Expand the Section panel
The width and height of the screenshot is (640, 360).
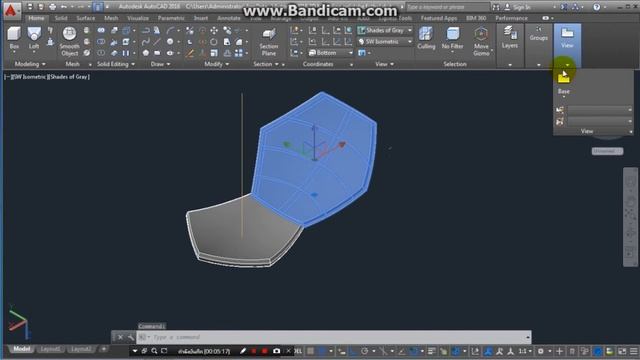[x=266, y=64]
